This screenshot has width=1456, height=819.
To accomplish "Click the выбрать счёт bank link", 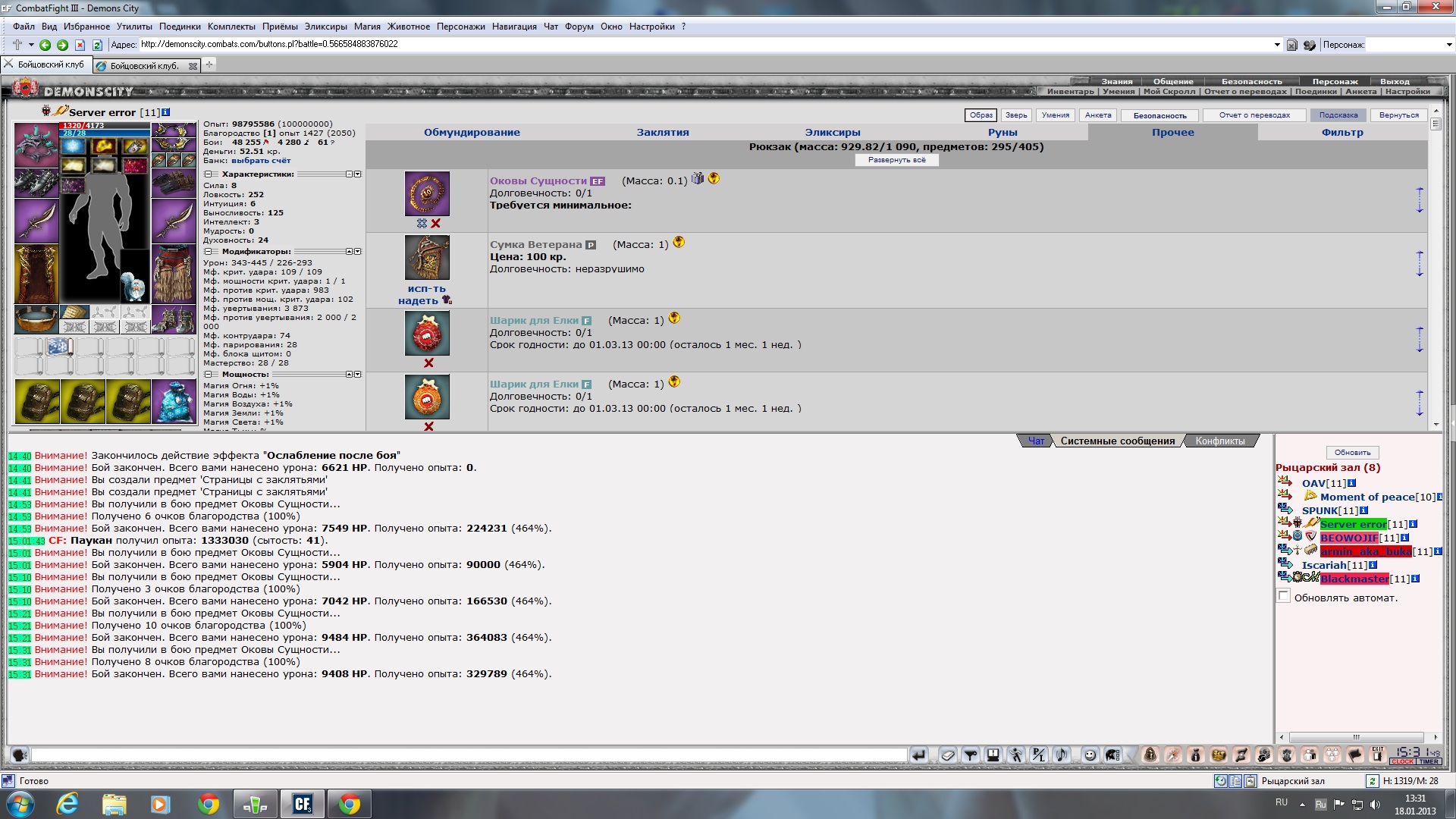I will (x=261, y=161).
